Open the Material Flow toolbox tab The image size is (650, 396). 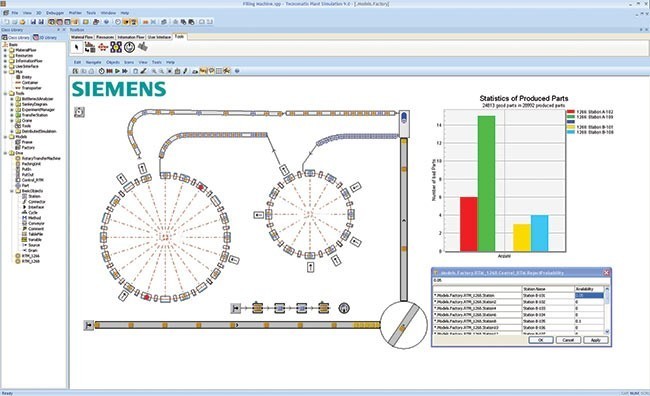point(82,37)
